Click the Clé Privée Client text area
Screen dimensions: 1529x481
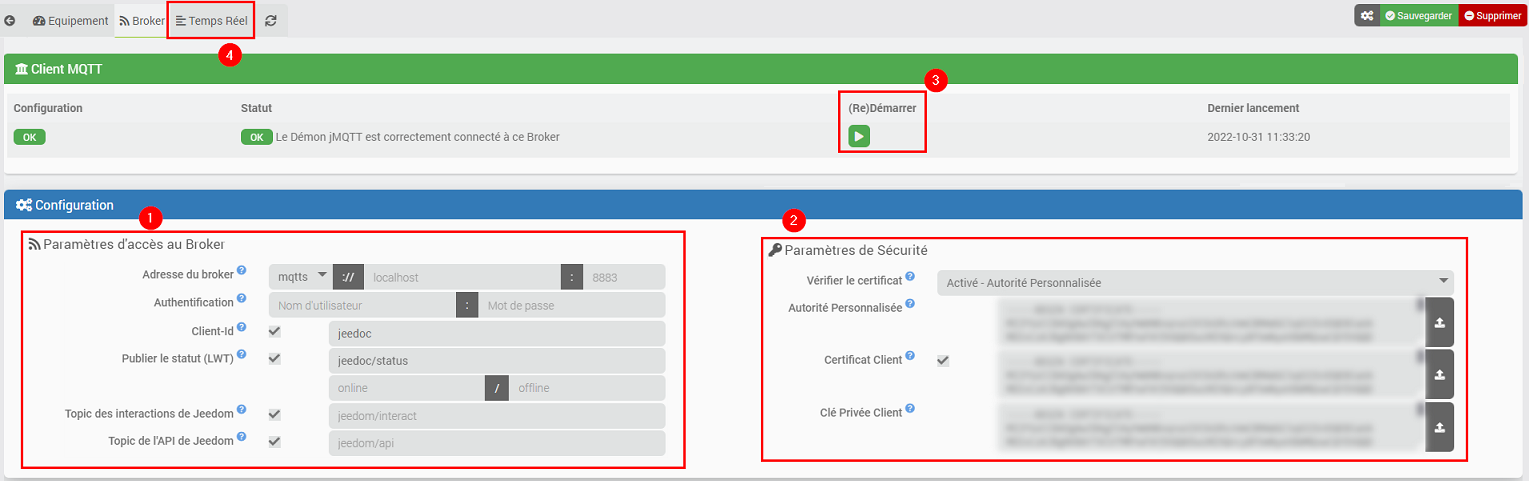pos(1210,427)
